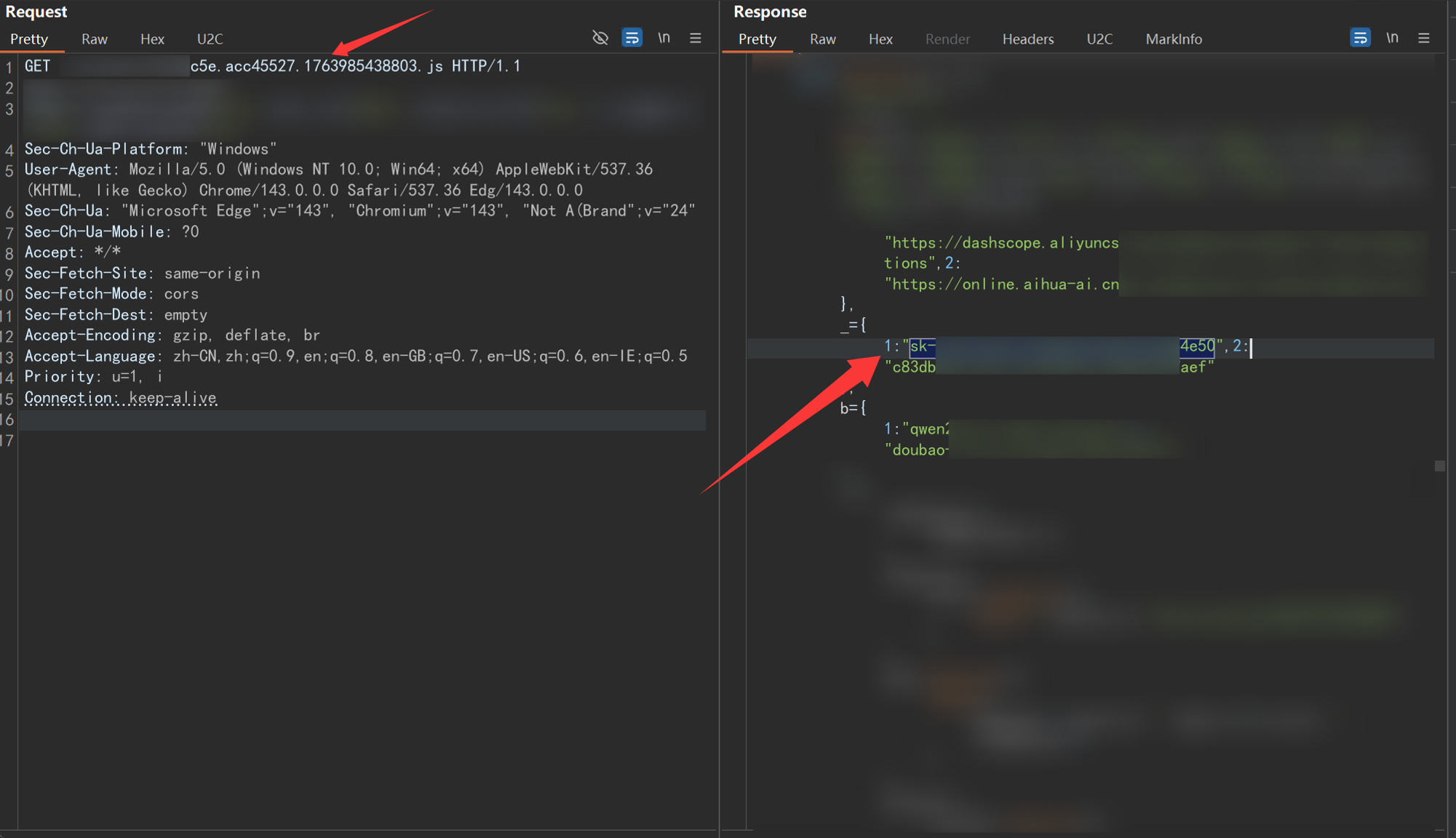This screenshot has height=838, width=1456.
Task: Select the Response U2C tab
Action: tap(1099, 39)
